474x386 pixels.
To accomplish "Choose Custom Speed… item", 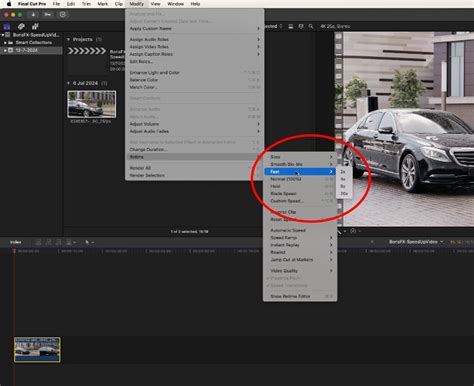I will click(300, 201).
